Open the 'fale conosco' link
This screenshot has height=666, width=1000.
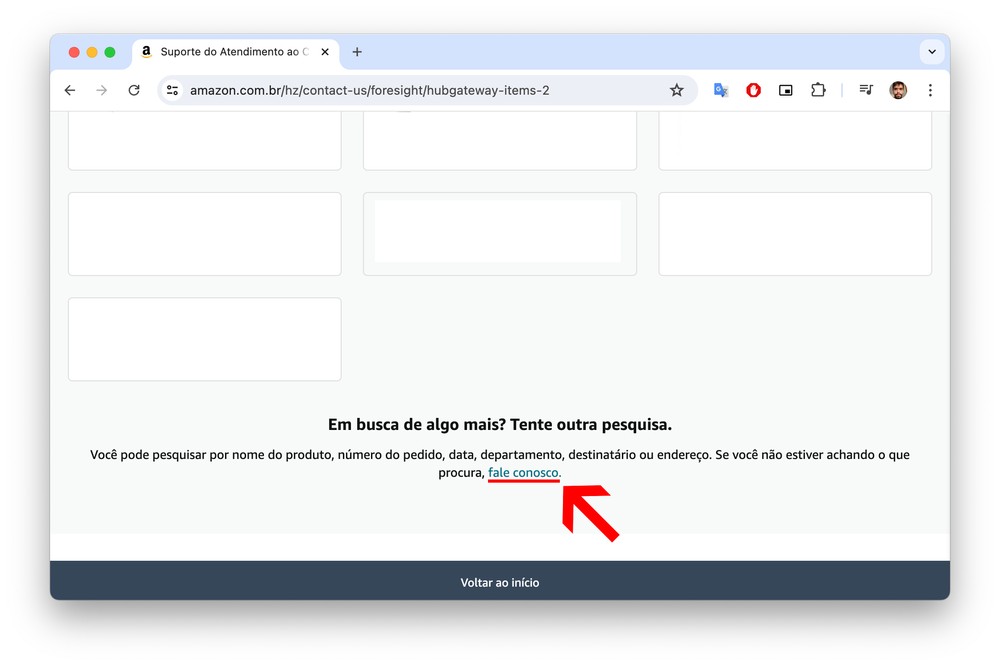click(x=524, y=473)
